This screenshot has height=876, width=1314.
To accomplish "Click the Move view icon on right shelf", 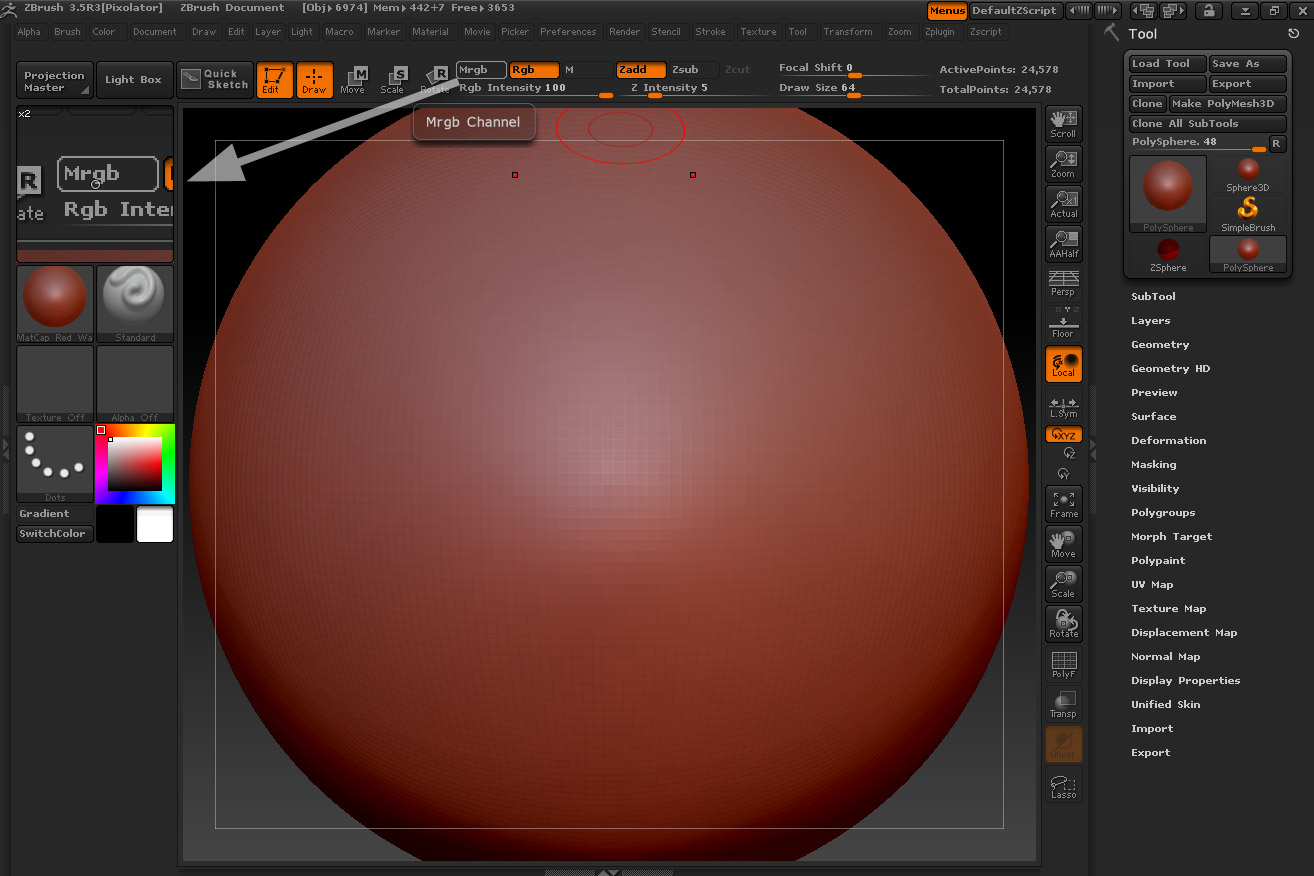I will coord(1063,544).
